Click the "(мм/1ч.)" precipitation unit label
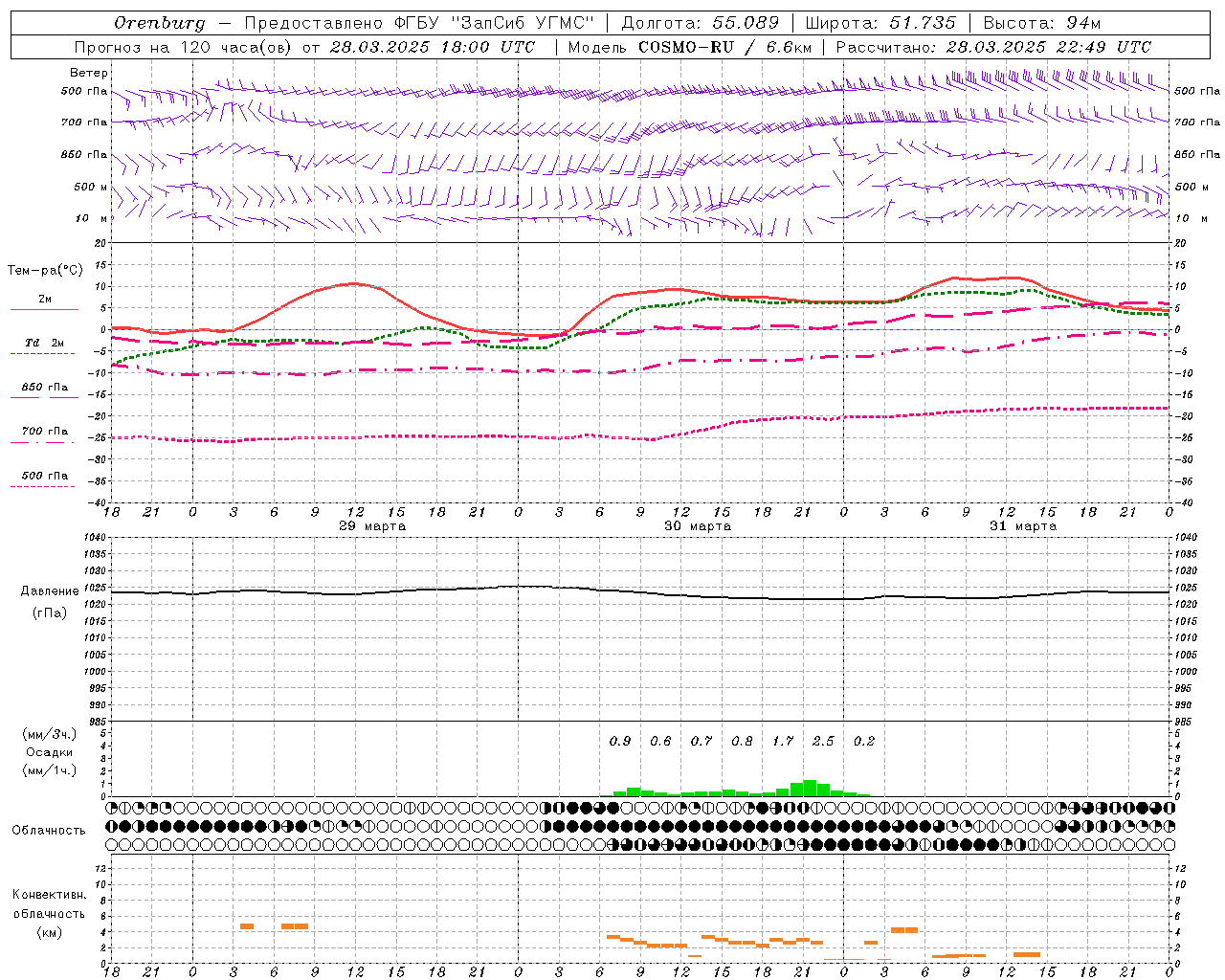The height and width of the screenshot is (980, 1225). tap(49, 770)
